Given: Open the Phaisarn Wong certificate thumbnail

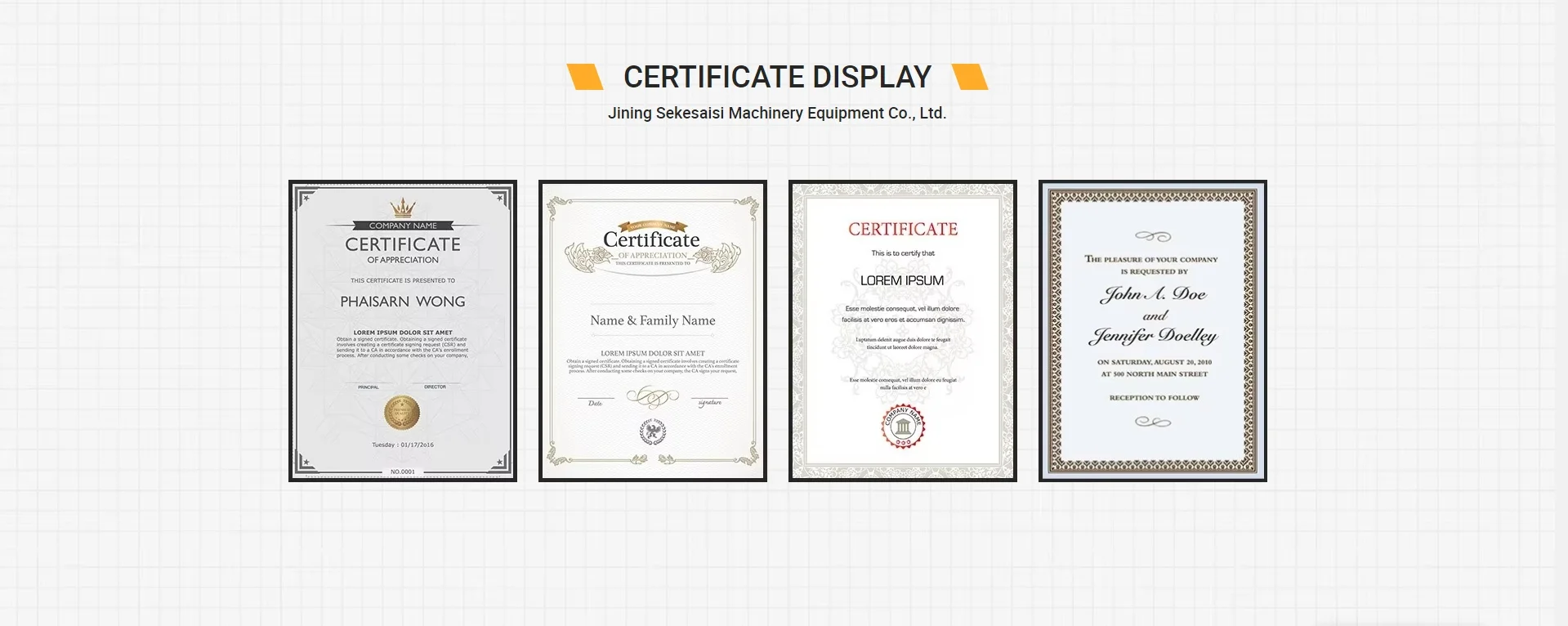Looking at the screenshot, I should 403,331.
